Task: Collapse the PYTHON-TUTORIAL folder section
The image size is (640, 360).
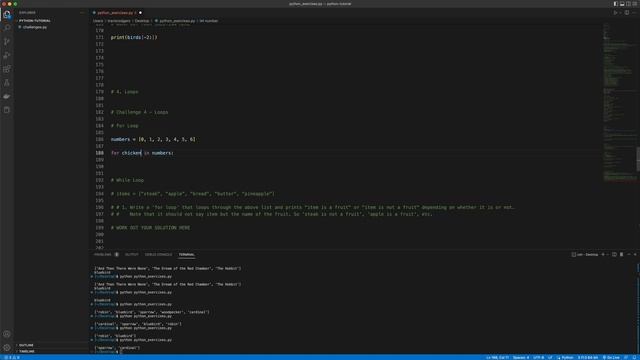Action: pos(34,20)
